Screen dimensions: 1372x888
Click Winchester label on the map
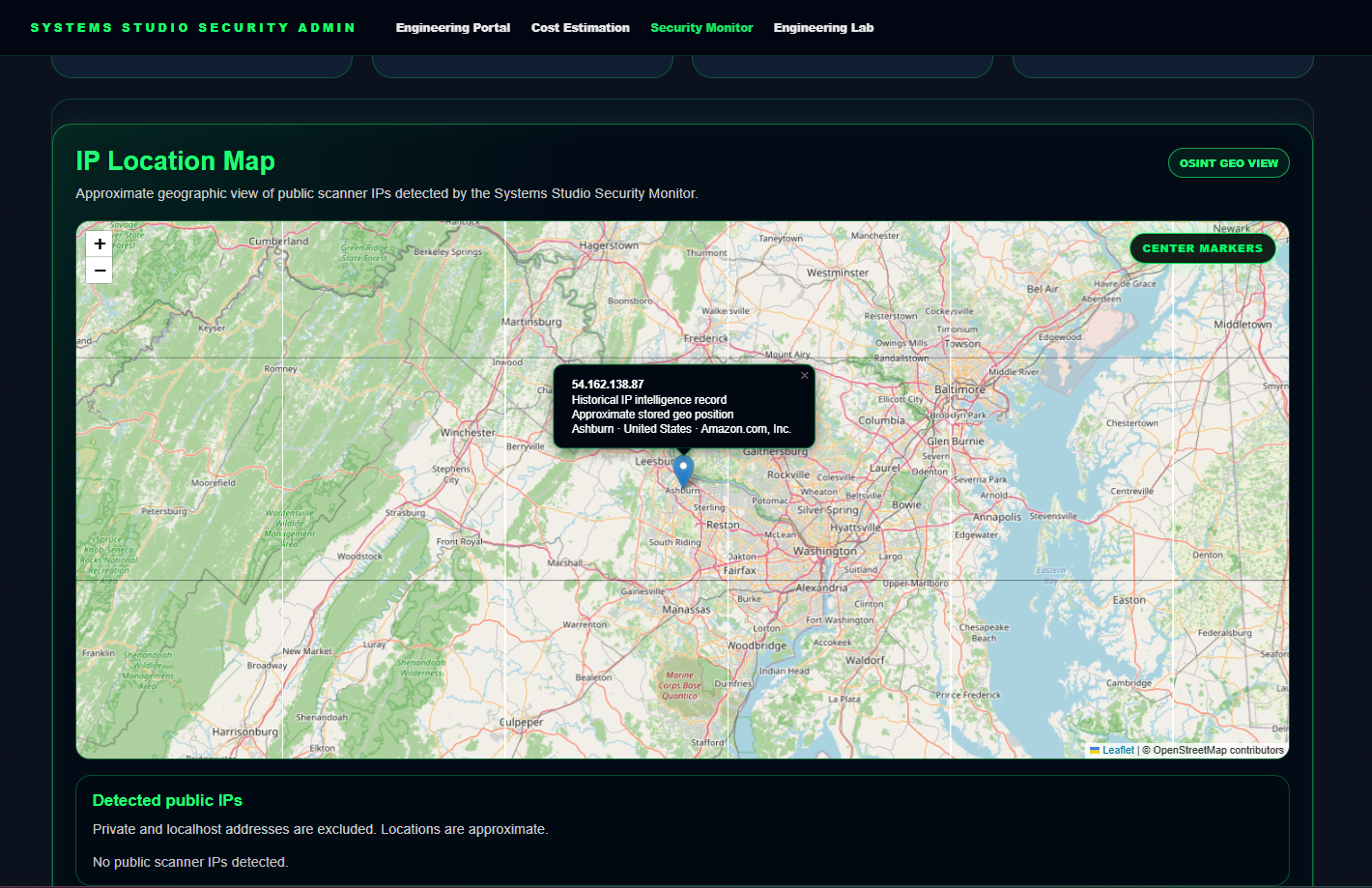pyautogui.click(x=468, y=433)
